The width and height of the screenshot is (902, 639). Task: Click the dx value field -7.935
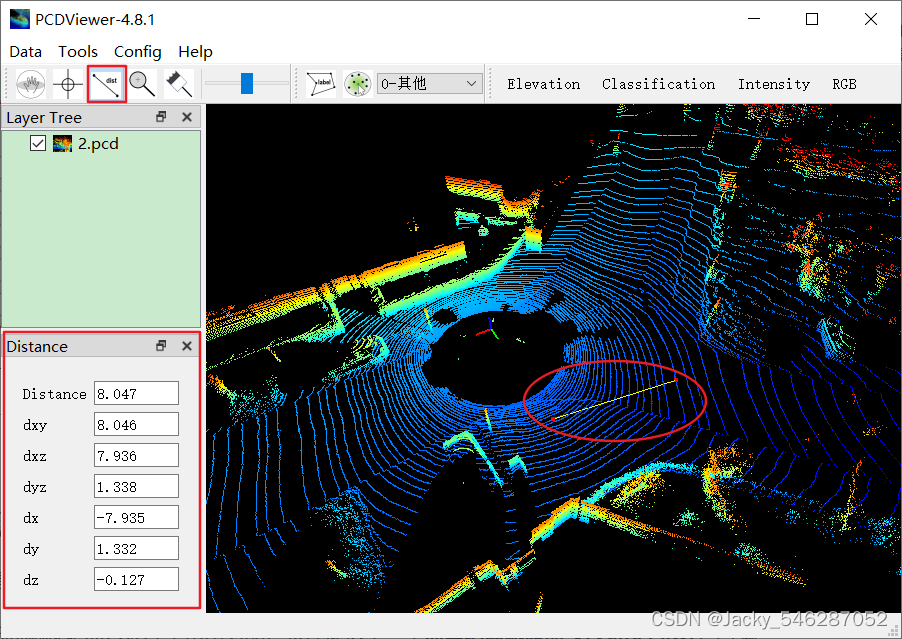136,518
